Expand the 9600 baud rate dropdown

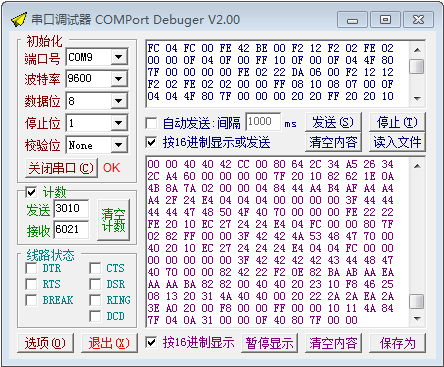[118, 79]
